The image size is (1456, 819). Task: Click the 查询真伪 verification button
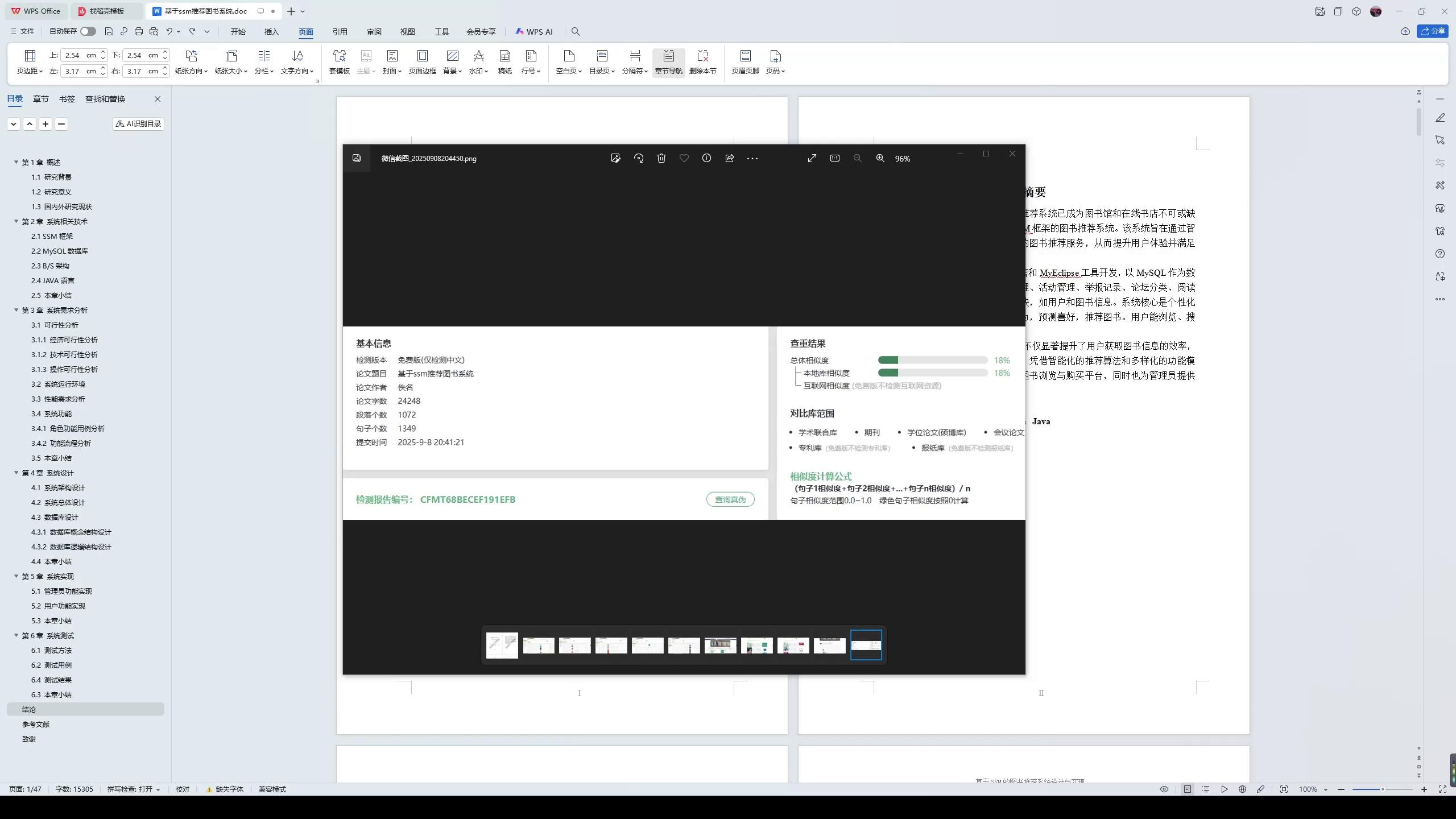click(730, 499)
